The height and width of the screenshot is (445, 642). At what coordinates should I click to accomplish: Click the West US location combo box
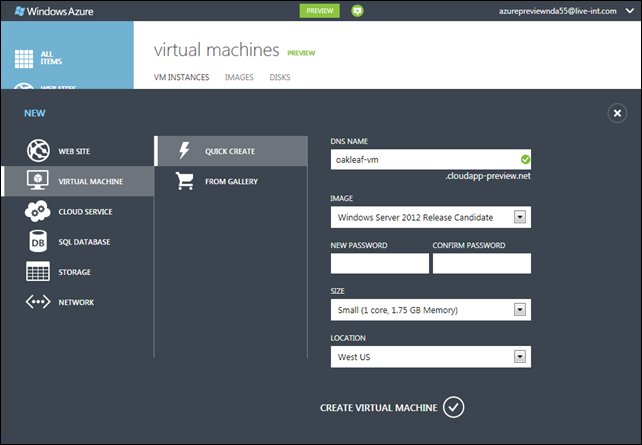coord(431,357)
